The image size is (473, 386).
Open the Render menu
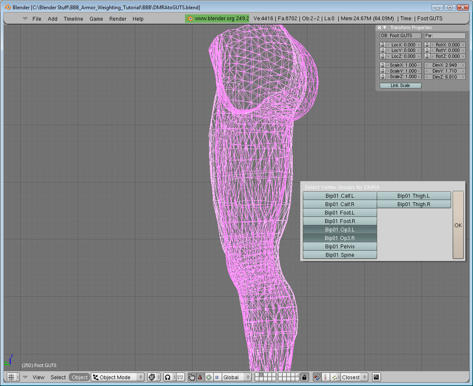[x=118, y=19]
